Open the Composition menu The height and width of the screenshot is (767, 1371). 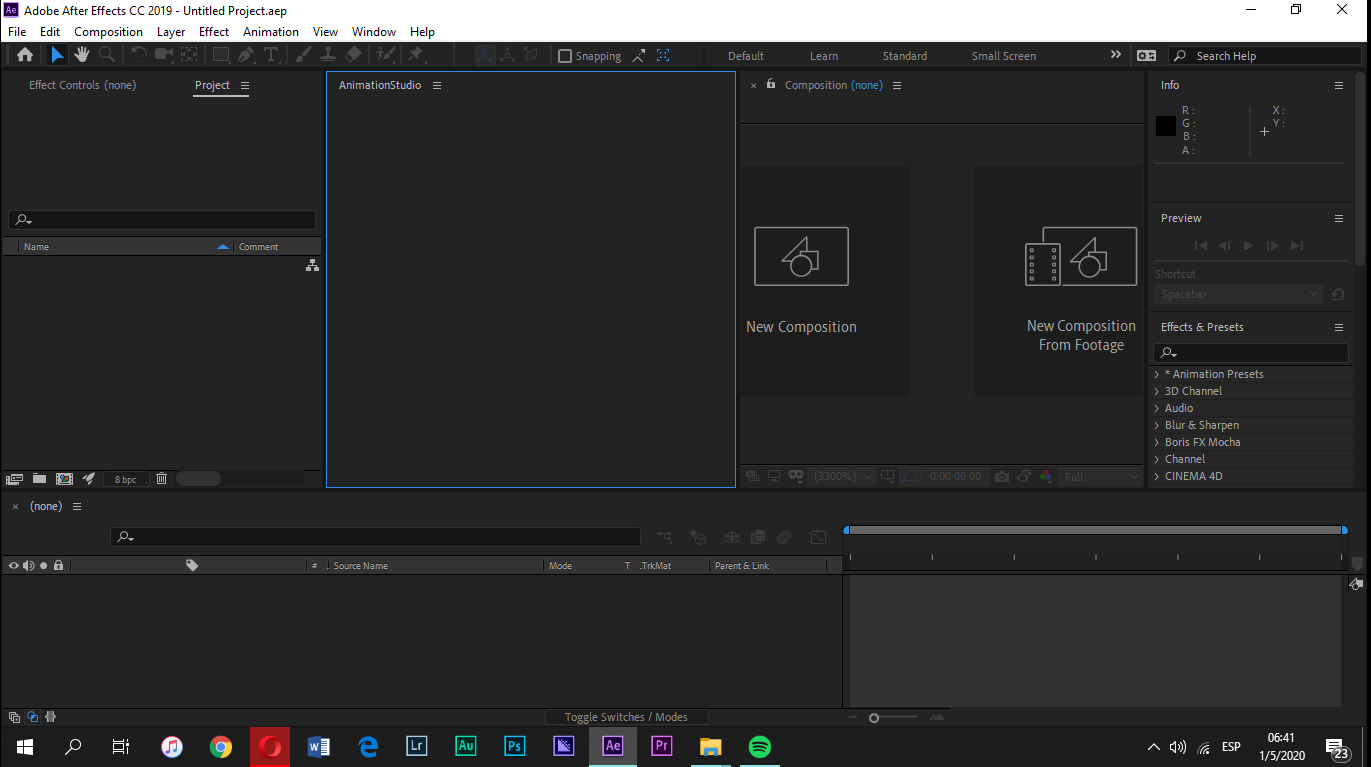click(108, 31)
